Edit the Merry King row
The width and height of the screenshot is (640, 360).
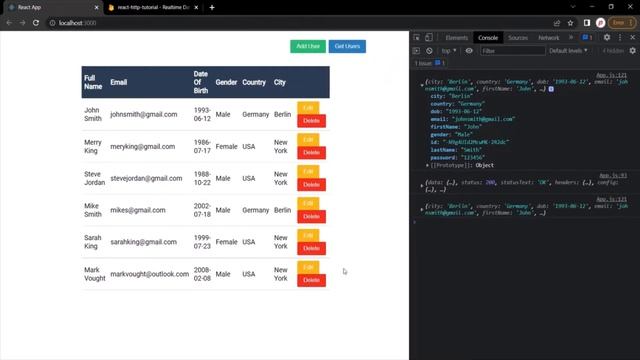pos(308,140)
